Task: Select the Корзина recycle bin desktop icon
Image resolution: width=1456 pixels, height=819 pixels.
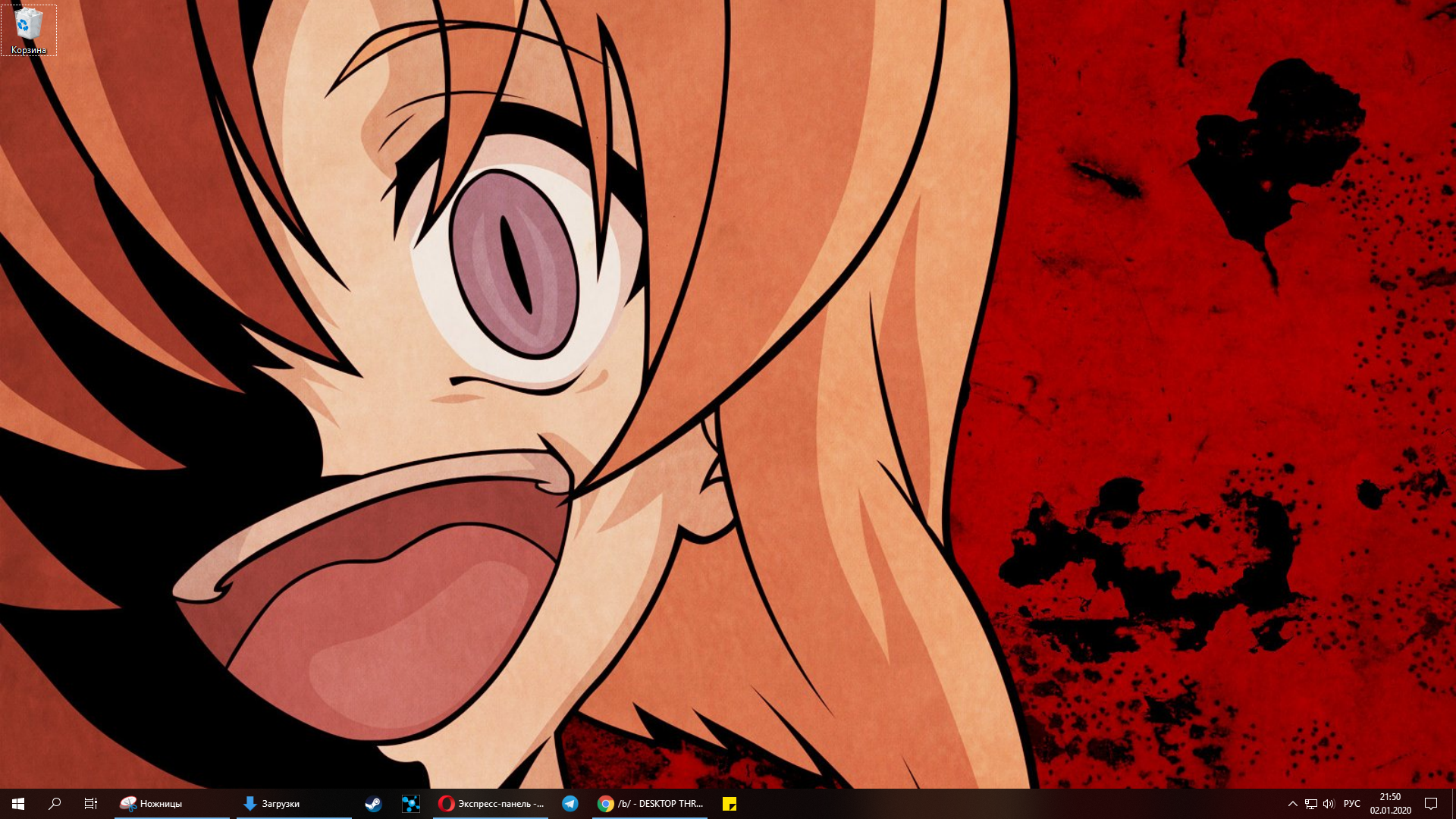Action: (x=29, y=30)
